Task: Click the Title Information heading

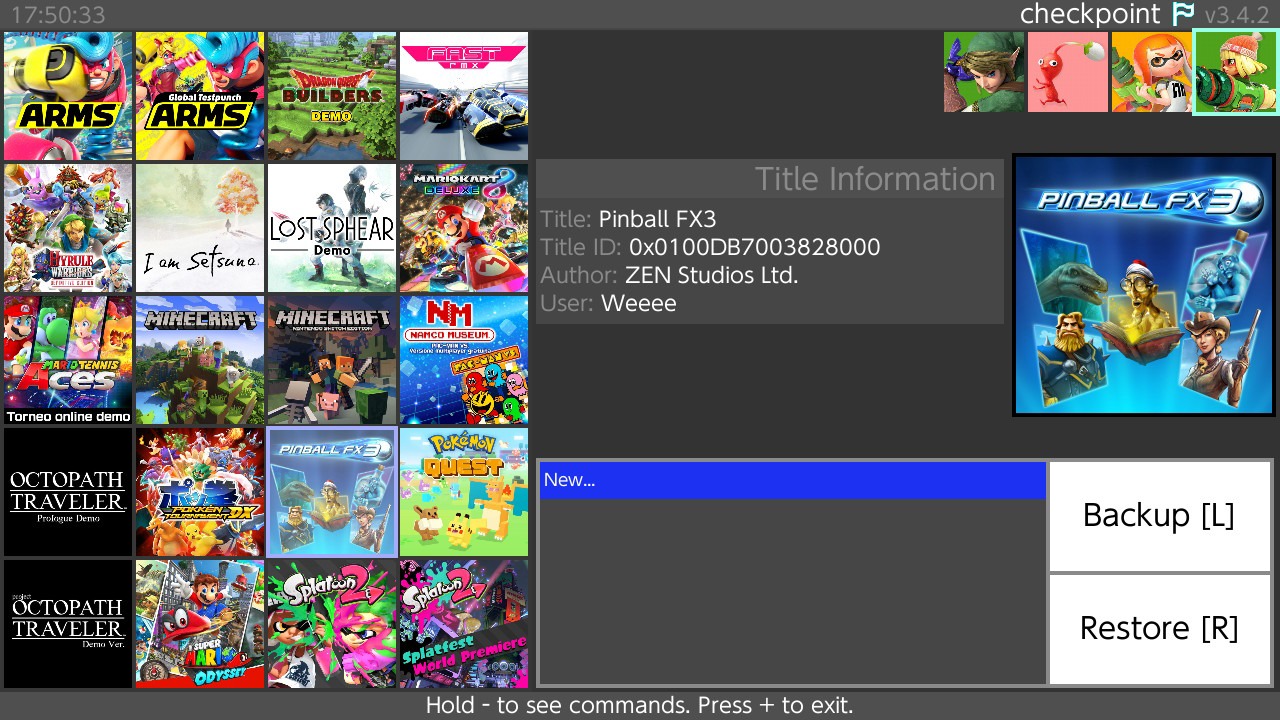Action: click(875, 179)
